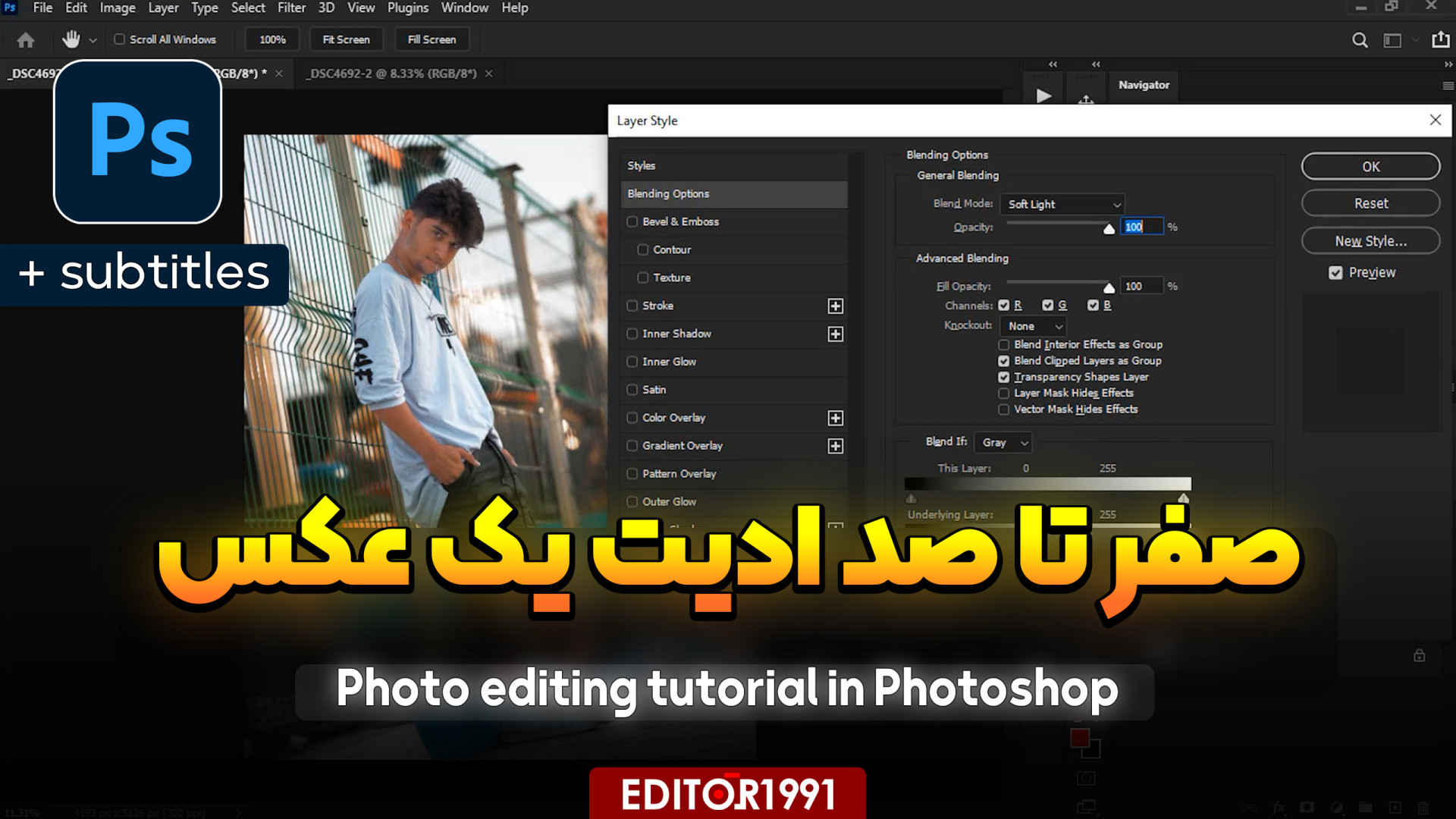Open the Layer menu
The width and height of the screenshot is (1456, 819).
tap(163, 8)
